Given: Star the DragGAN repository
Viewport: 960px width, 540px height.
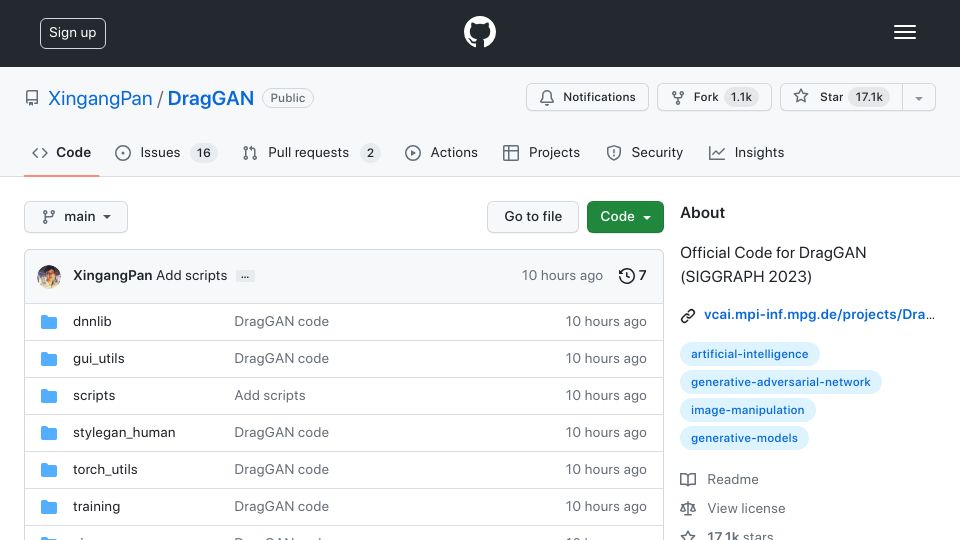Looking at the screenshot, I should (x=841, y=97).
